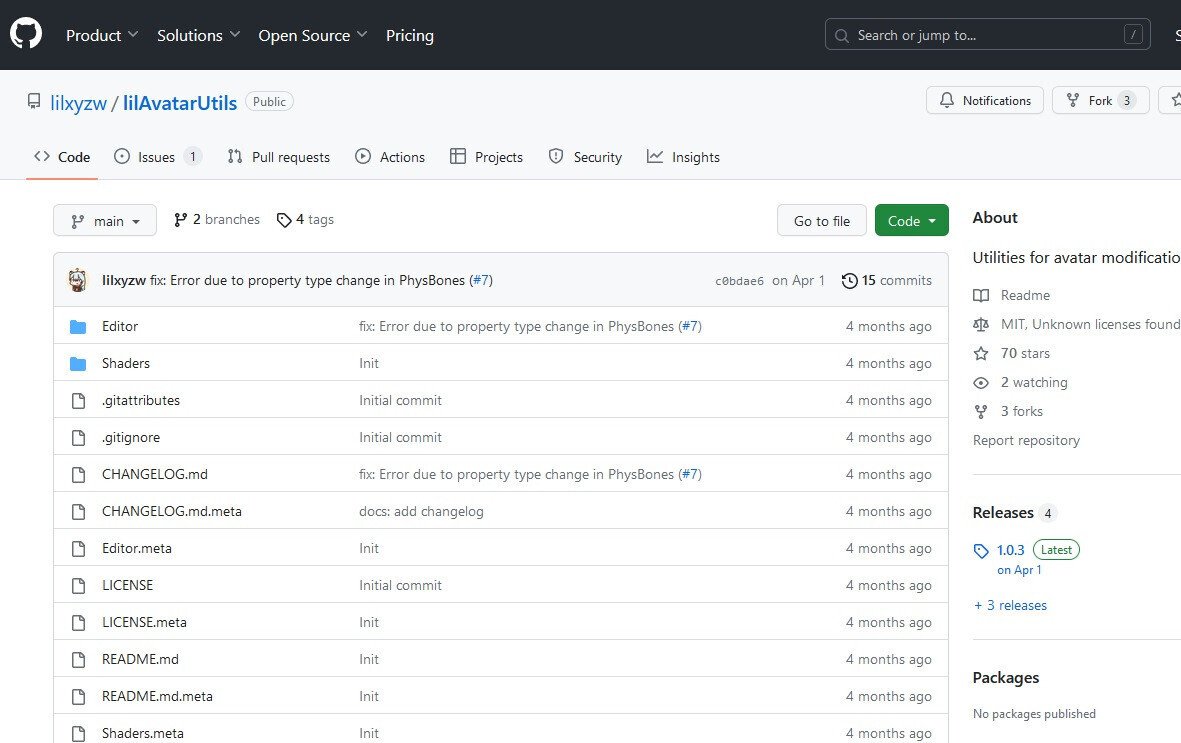Screen dimensions: 1181x743
Task: Open the lilAvatarUtils repository link
Action: pyautogui.click(x=180, y=102)
